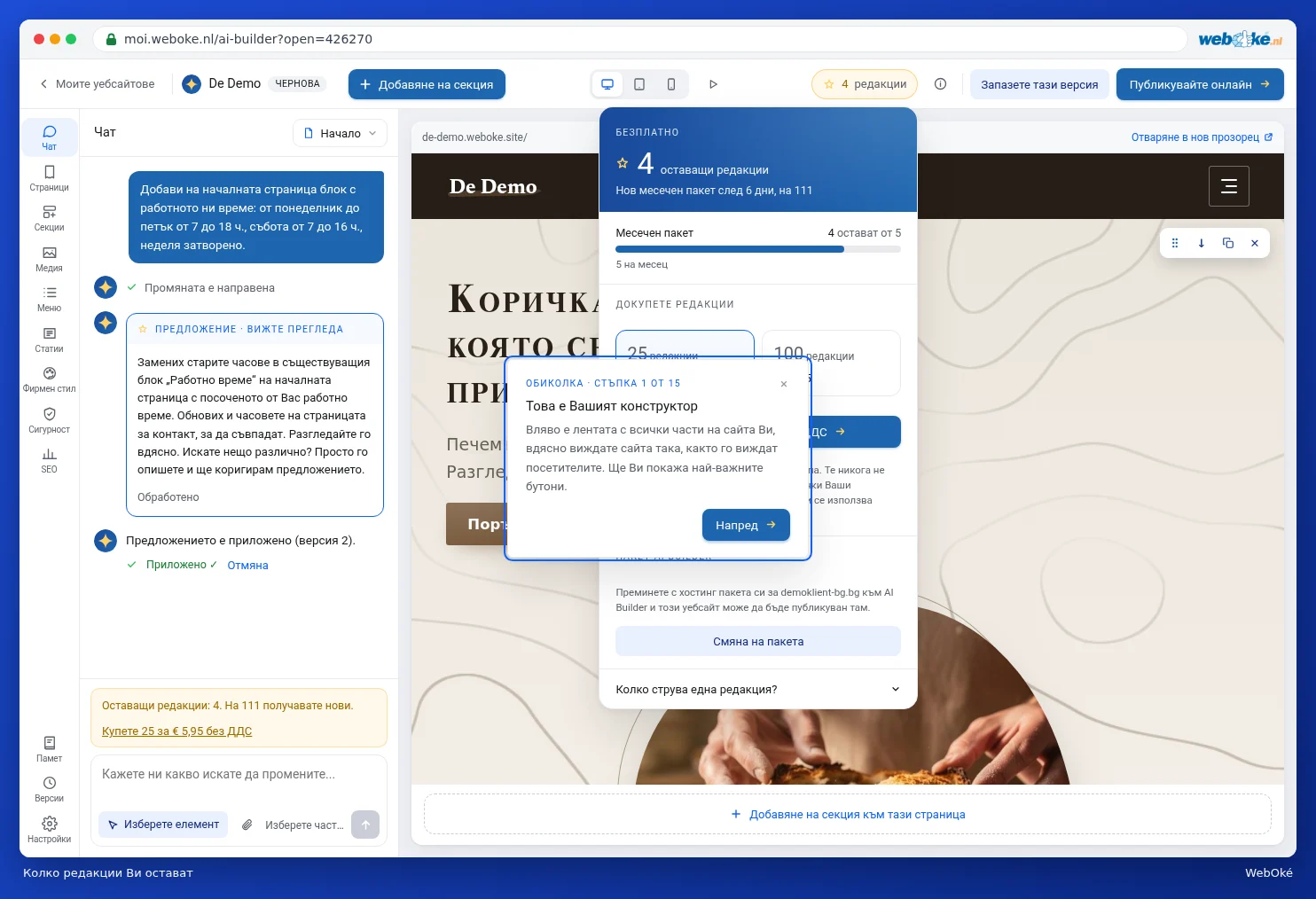Open the Страници sidebar panel
This screenshot has height=899, width=1316.
49,178
